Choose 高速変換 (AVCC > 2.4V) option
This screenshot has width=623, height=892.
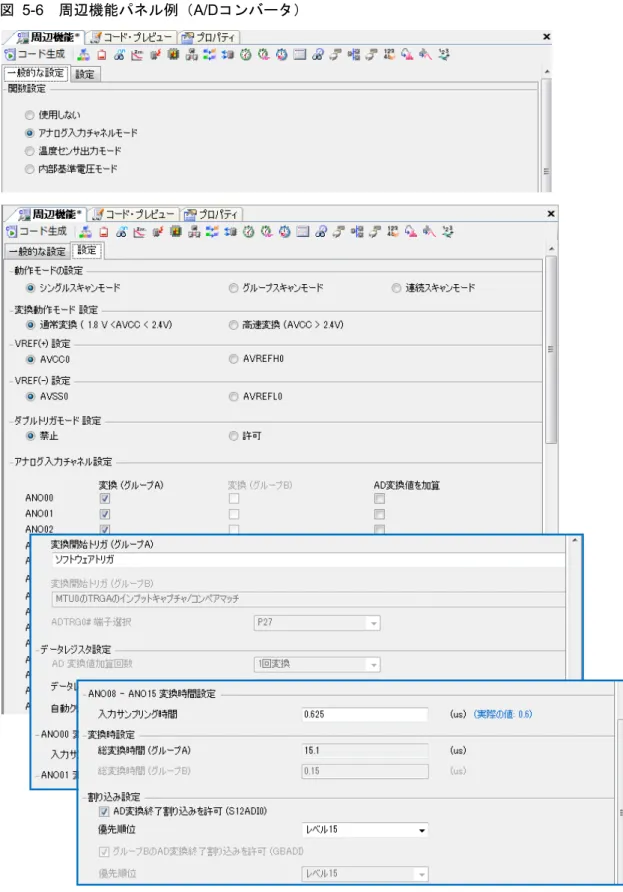coord(233,325)
